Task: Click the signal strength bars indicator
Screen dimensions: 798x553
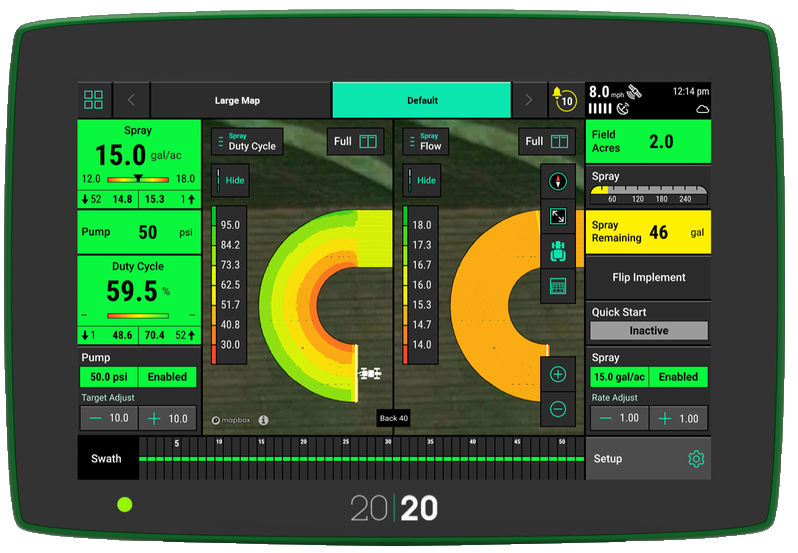Action: [600, 108]
